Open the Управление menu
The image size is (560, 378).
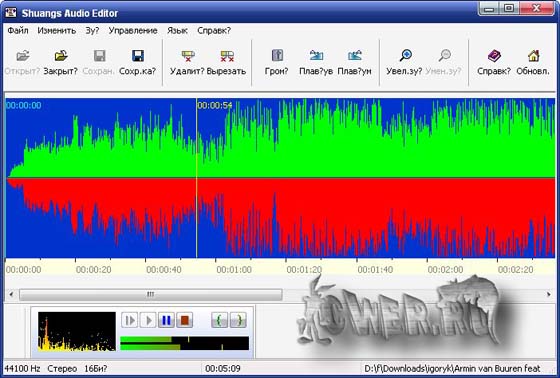(133, 31)
